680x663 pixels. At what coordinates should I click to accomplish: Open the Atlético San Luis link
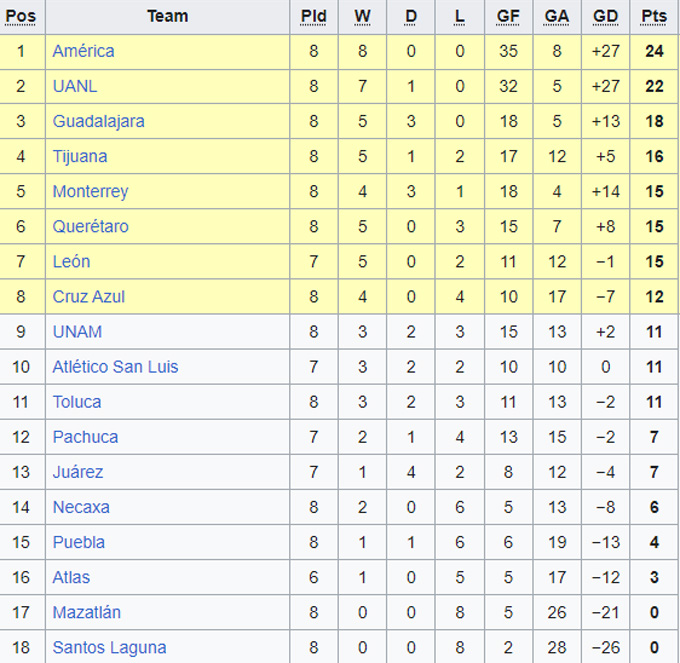point(115,367)
